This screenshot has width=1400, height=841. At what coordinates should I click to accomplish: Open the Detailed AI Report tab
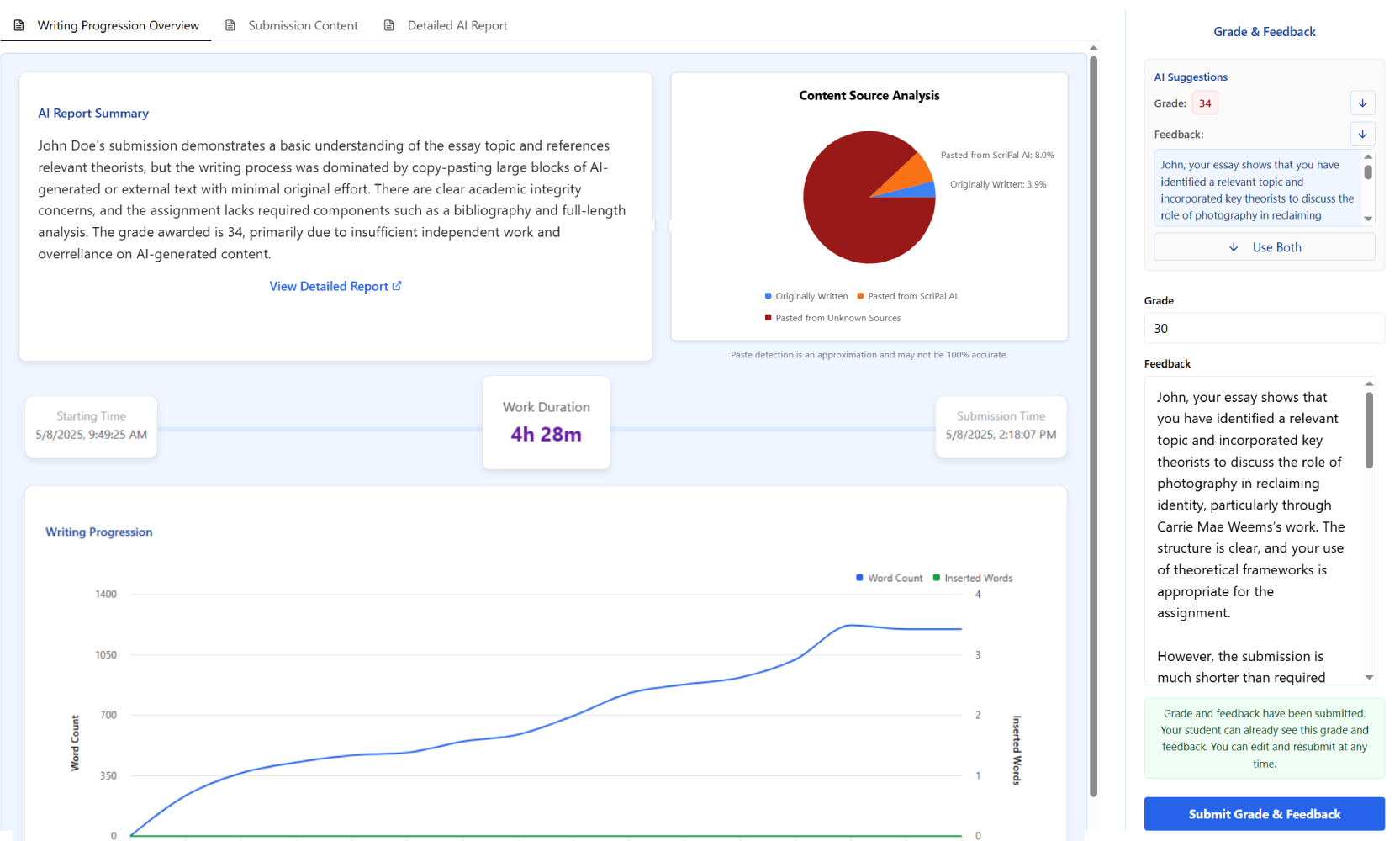tap(457, 25)
